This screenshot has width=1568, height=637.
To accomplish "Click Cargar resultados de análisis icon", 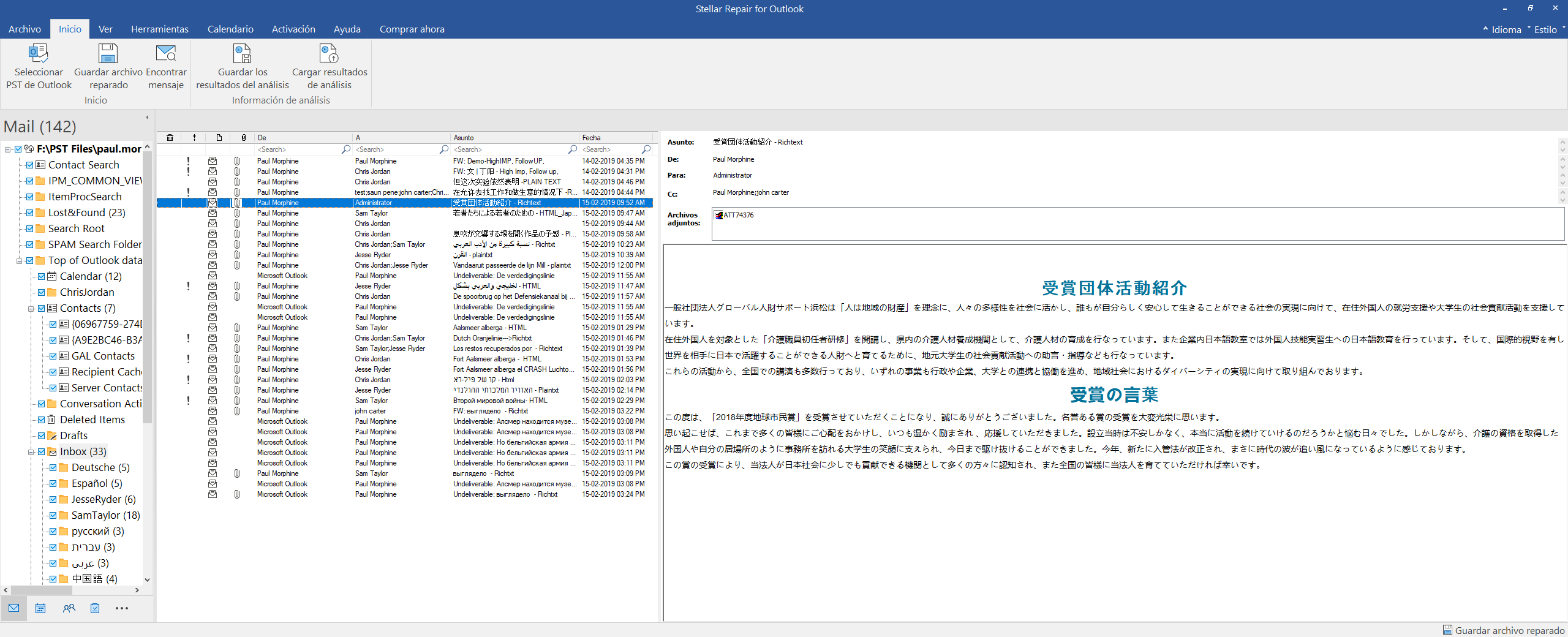I will (330, 54).
